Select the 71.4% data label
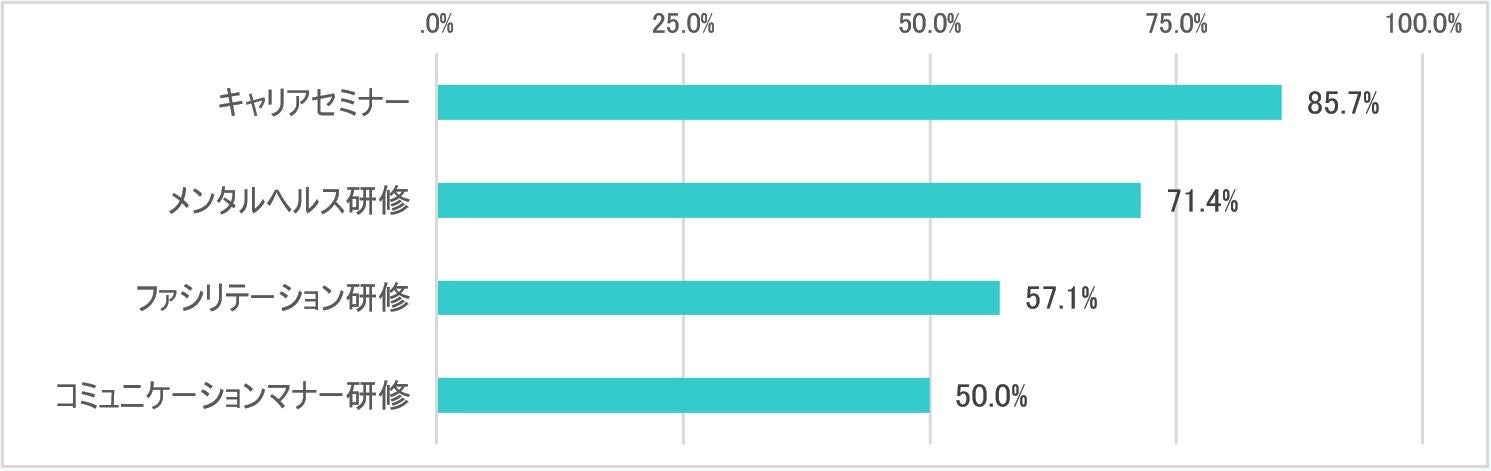 (1203, 201)
